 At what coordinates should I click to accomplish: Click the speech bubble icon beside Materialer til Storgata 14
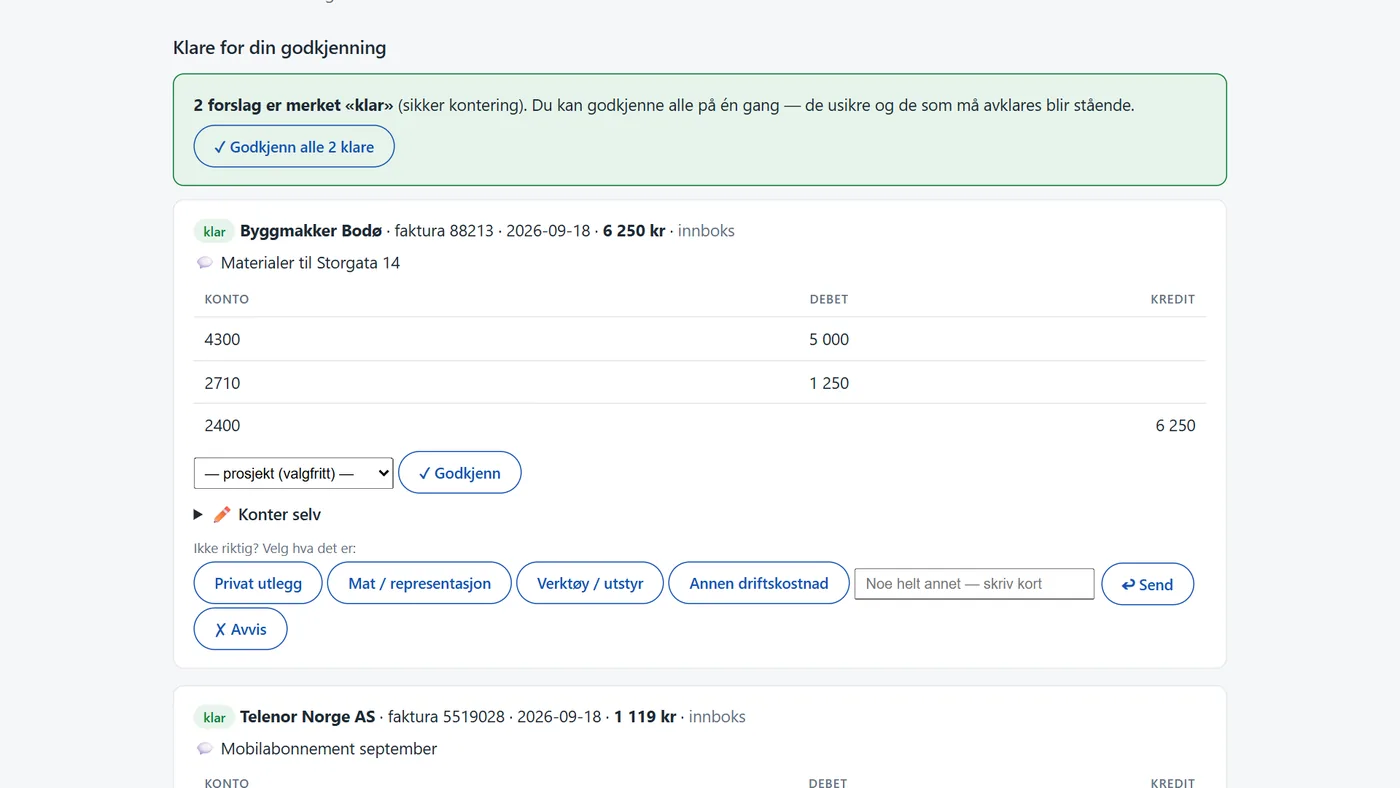pos(205,263)
